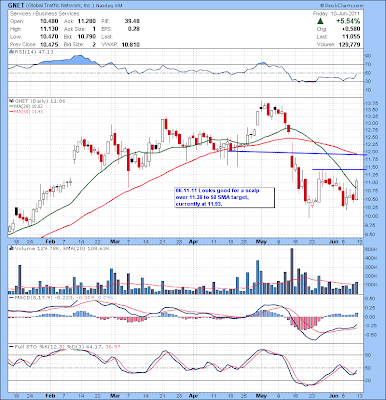This screenshot has width=386, height=400.
Task: Click the Open value 10.480
Action: coord(49,21)
